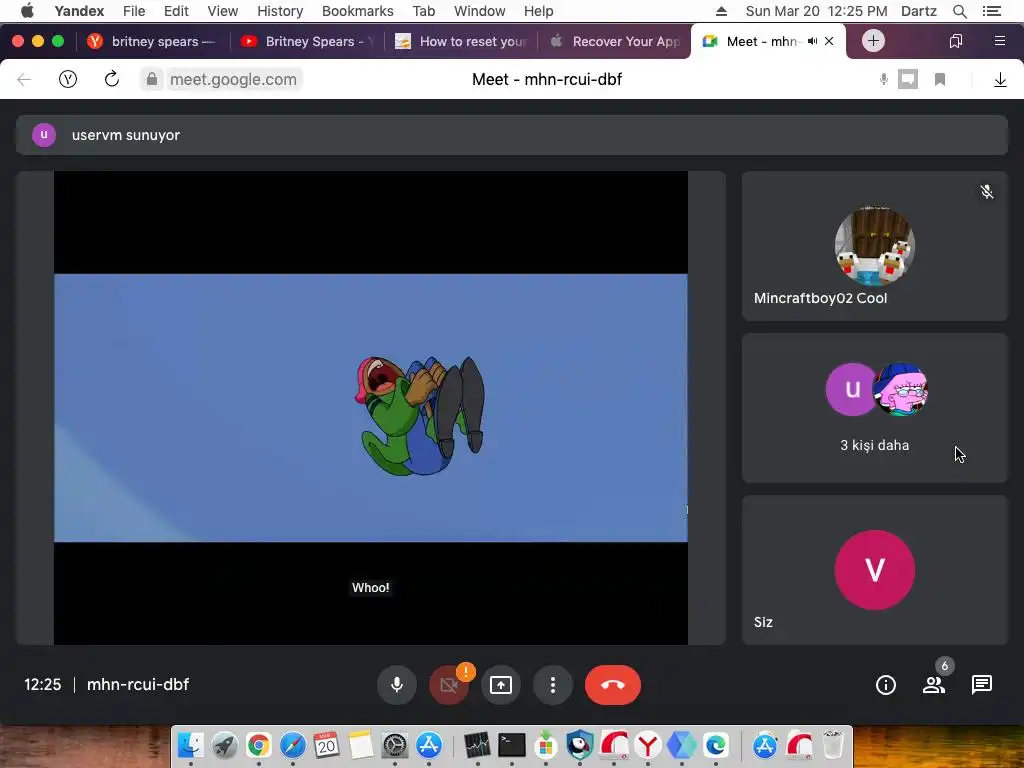Screen dimensions: 1024x768
Task: Open the History menu
Action: [x=280, y=11]
